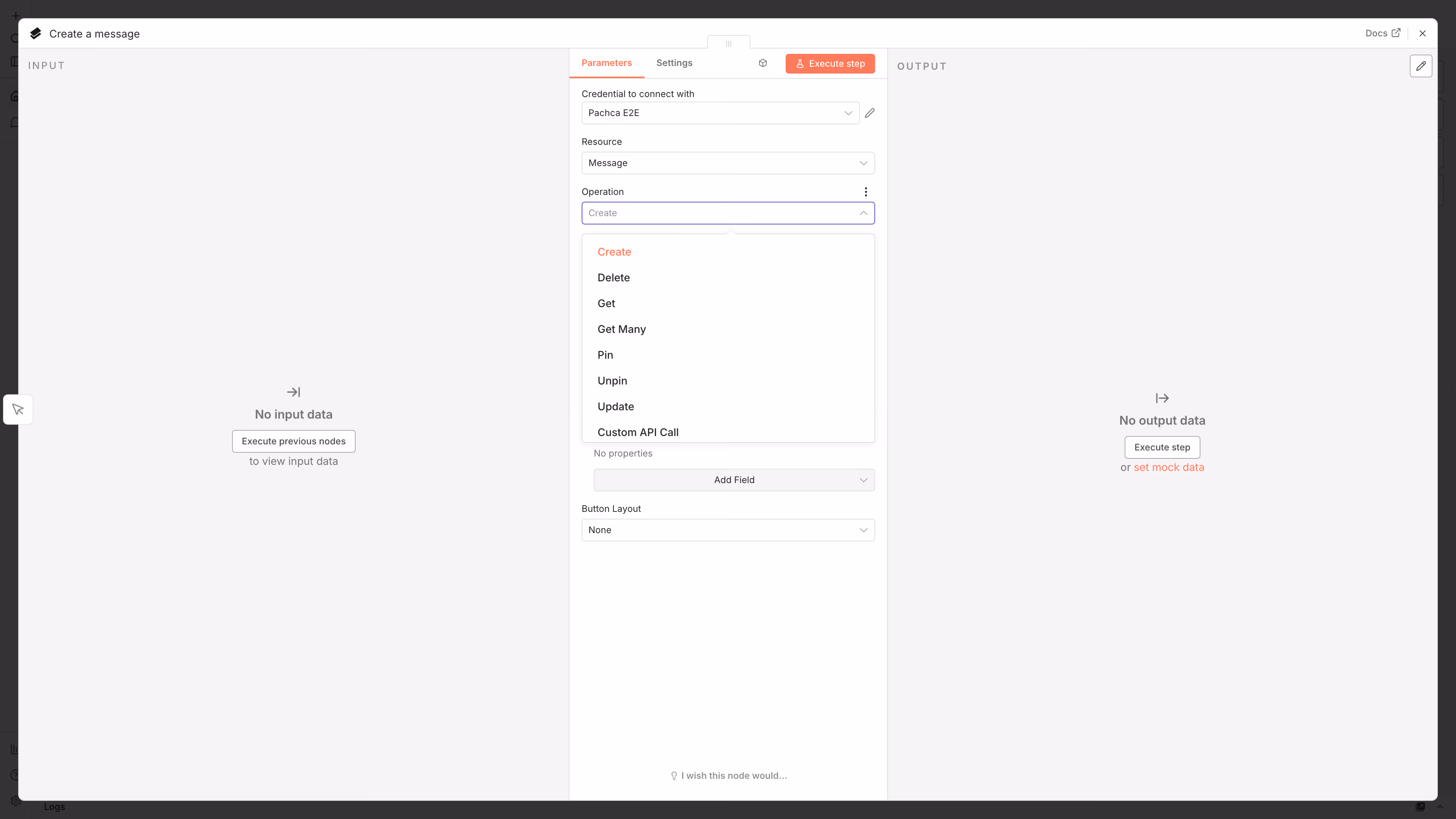The image size is (1456, 819).
Task: Click the node layers icon in the title bar
Action: (36, 34)
